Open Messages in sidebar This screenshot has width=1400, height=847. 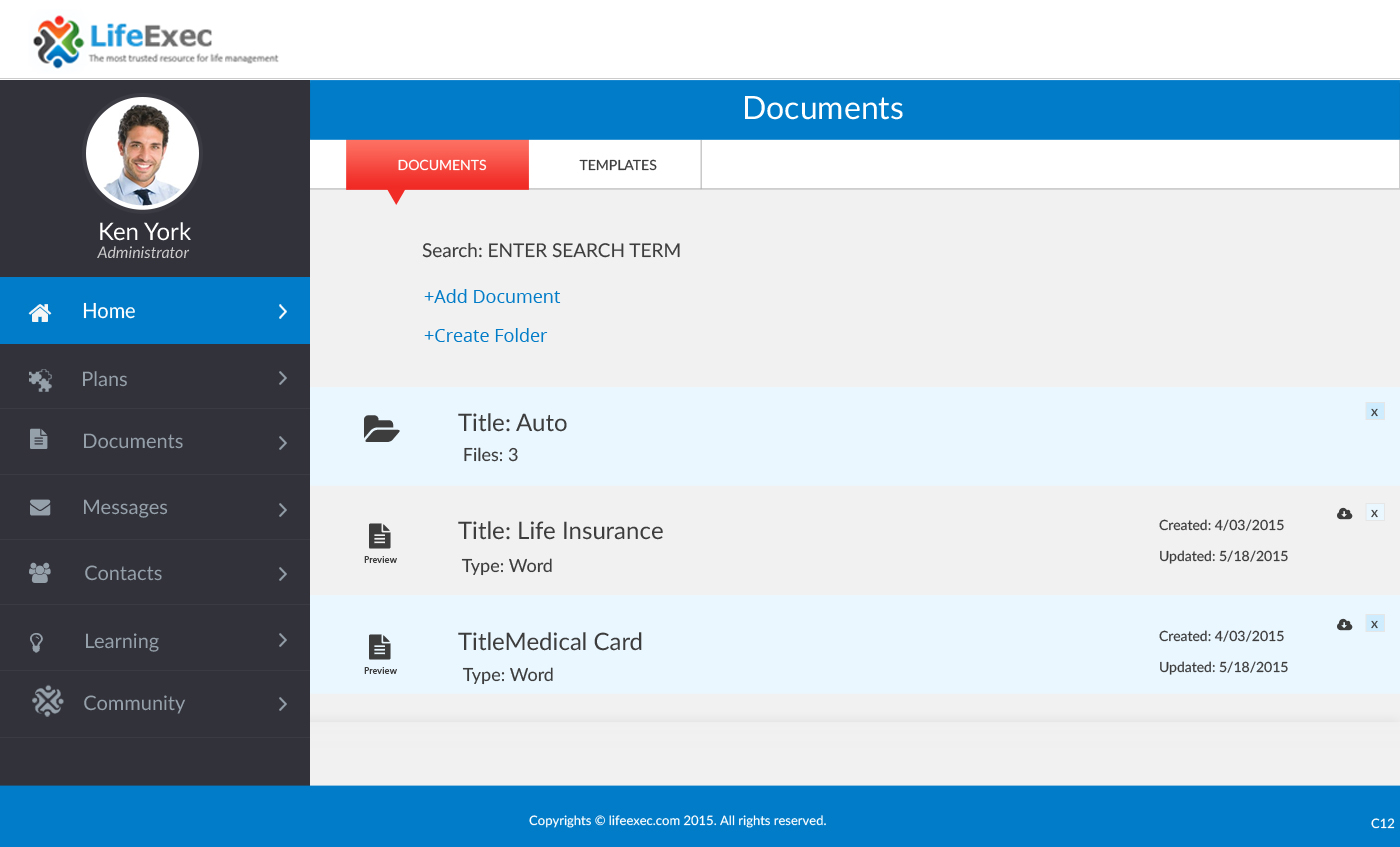point(155,507)
